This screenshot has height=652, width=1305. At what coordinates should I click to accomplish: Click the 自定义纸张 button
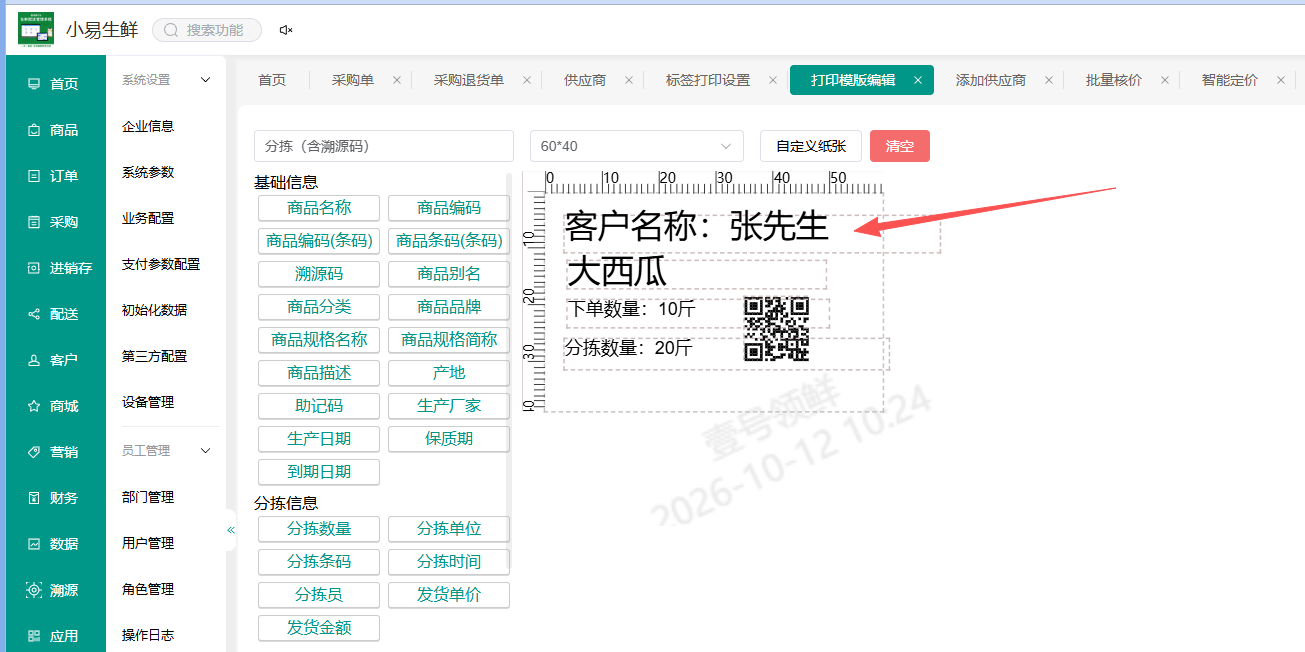[811, 146]
